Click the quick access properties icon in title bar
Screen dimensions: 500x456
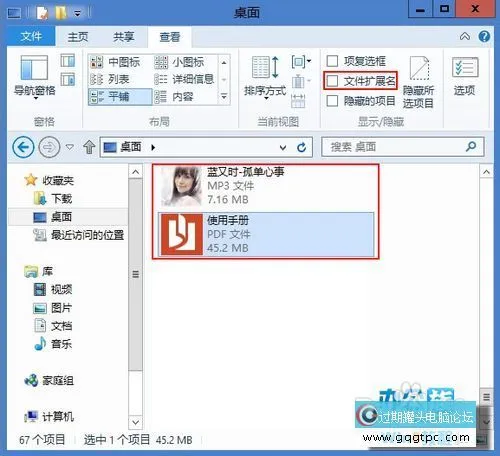(43, 13)
